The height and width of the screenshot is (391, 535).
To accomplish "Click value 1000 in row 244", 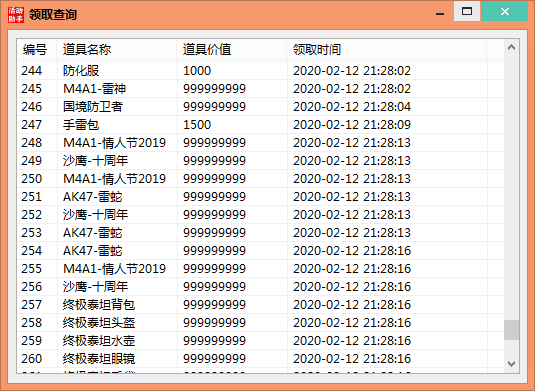I will [x=197, y=71].
